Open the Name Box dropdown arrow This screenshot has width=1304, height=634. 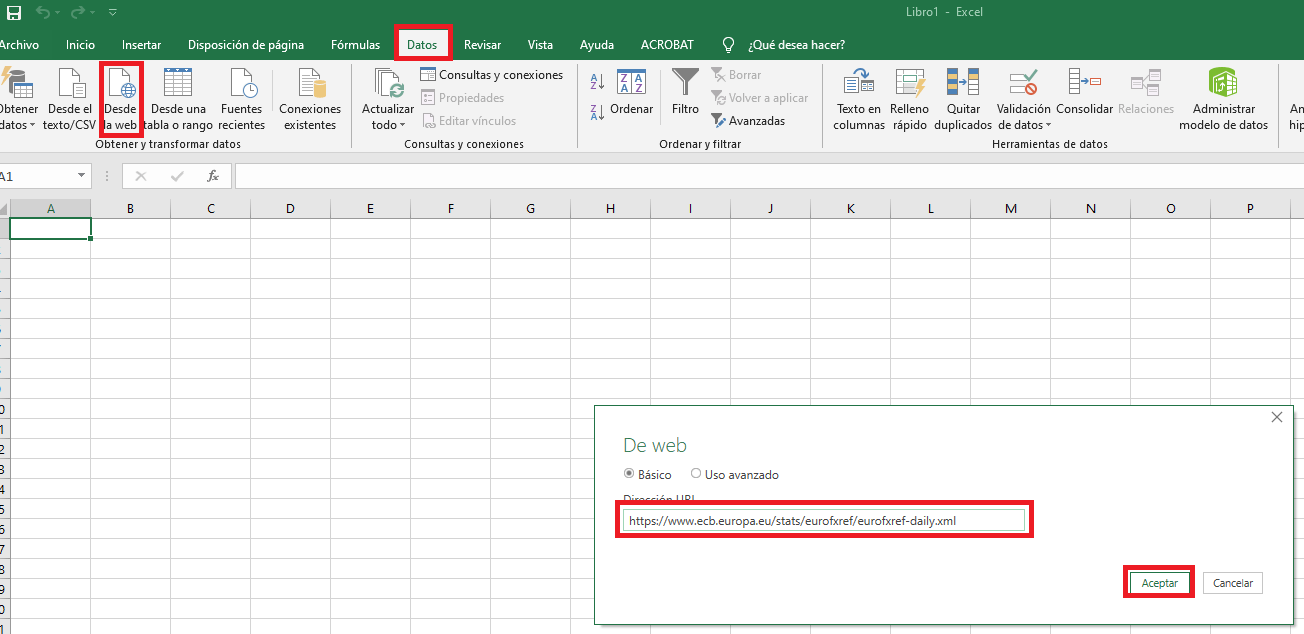point(82,176)
